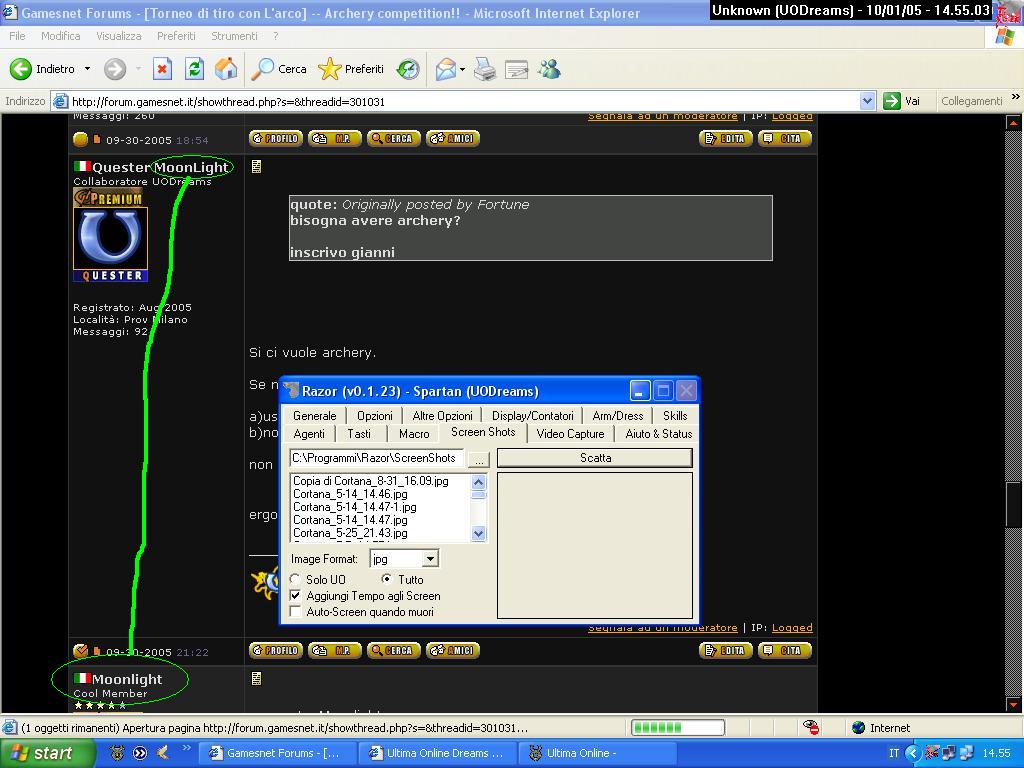This screenshot has height=768, width=1024.
Task: Open the Arm/Dress tab in Razor
Action: (x=618, y=415)
